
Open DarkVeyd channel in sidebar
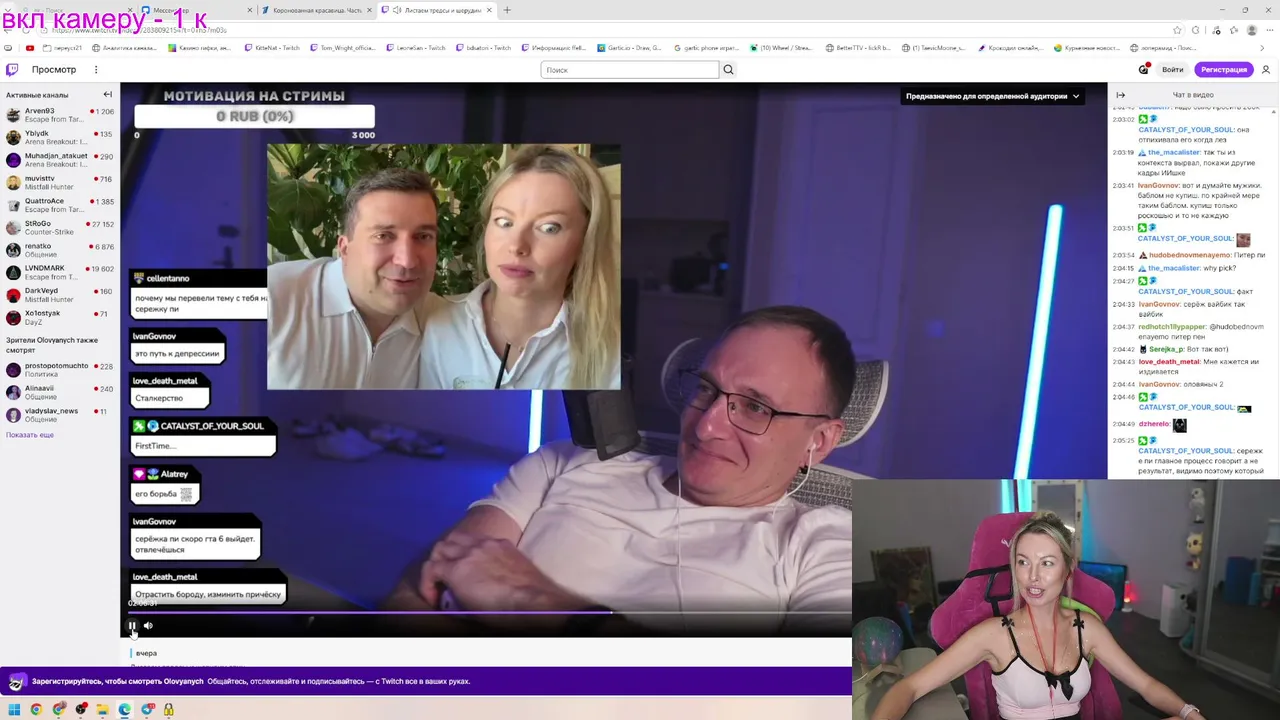60,295
